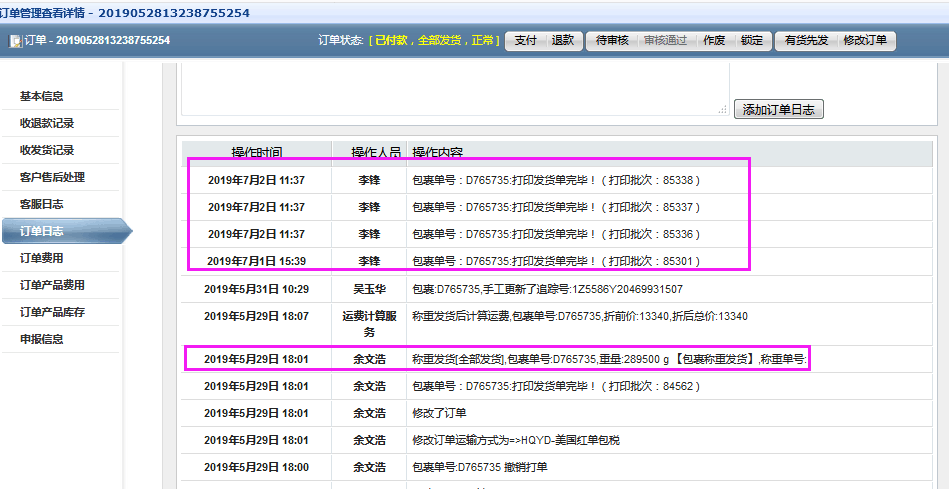Image resolution: width=949 pixels, height=489 pixels.
Task: Click the 2019年7月1日 15:39 timestamp
Action: click(x=257, y=261)
